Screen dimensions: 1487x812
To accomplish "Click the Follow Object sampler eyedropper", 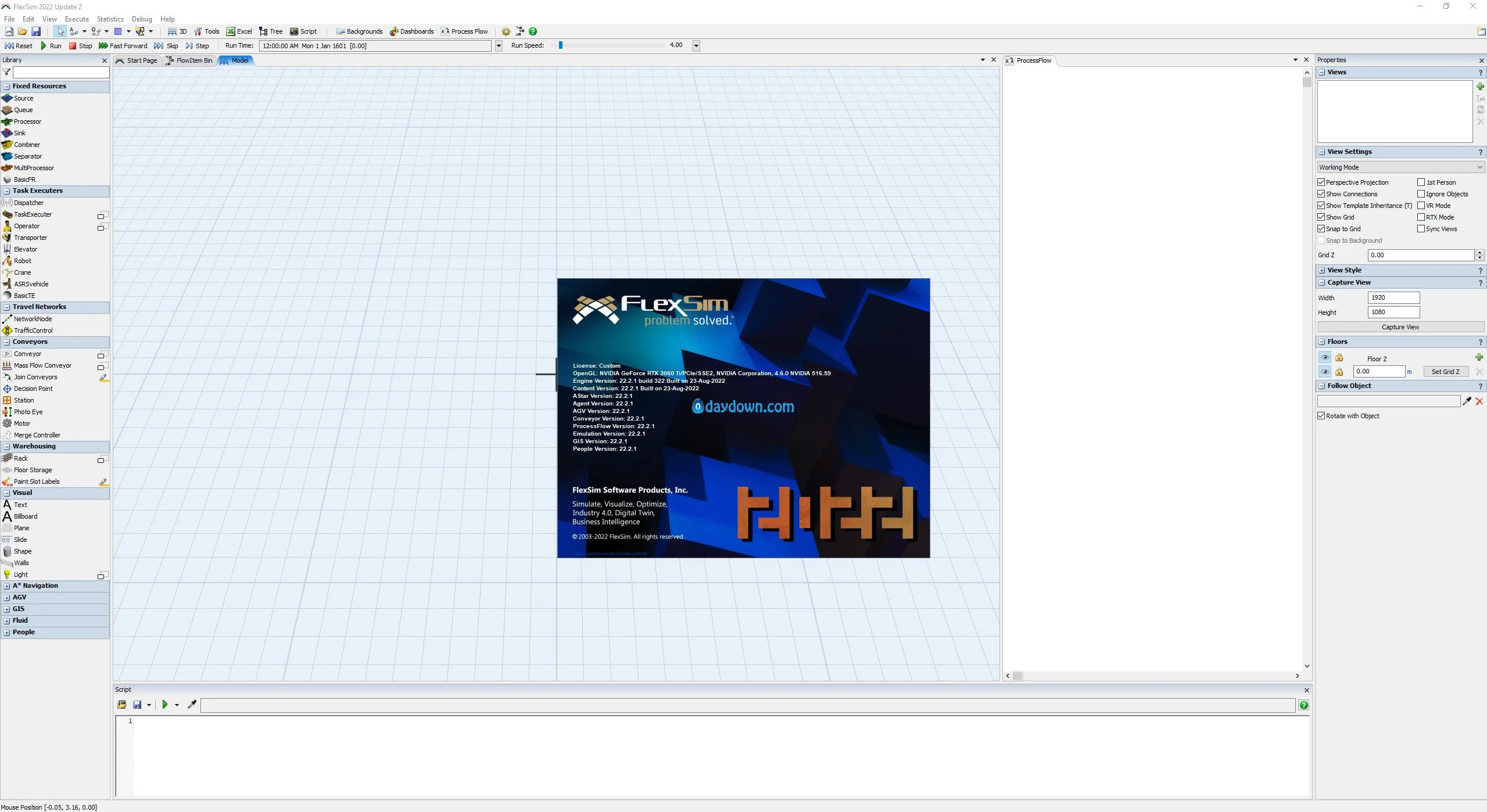I will (1467, 401).
